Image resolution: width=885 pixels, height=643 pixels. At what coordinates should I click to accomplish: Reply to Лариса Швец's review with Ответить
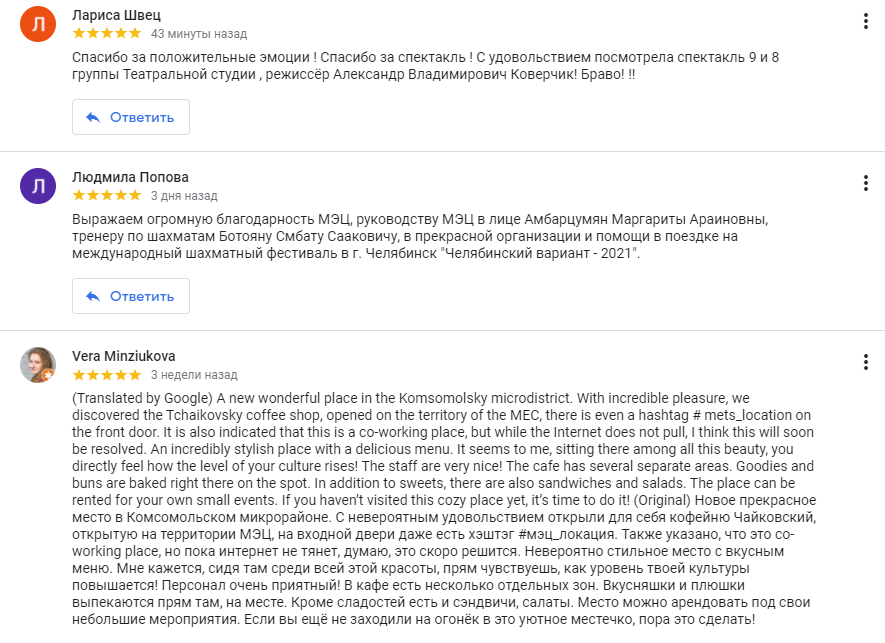131,117
